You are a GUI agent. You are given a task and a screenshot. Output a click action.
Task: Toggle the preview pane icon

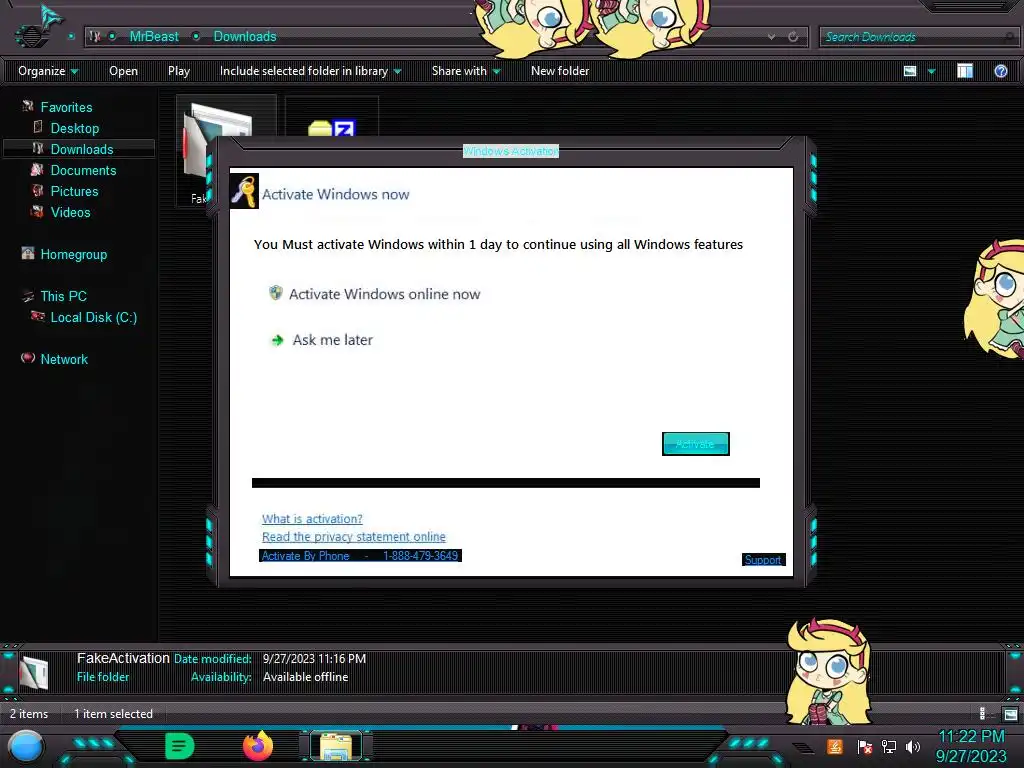coord(965,71)
